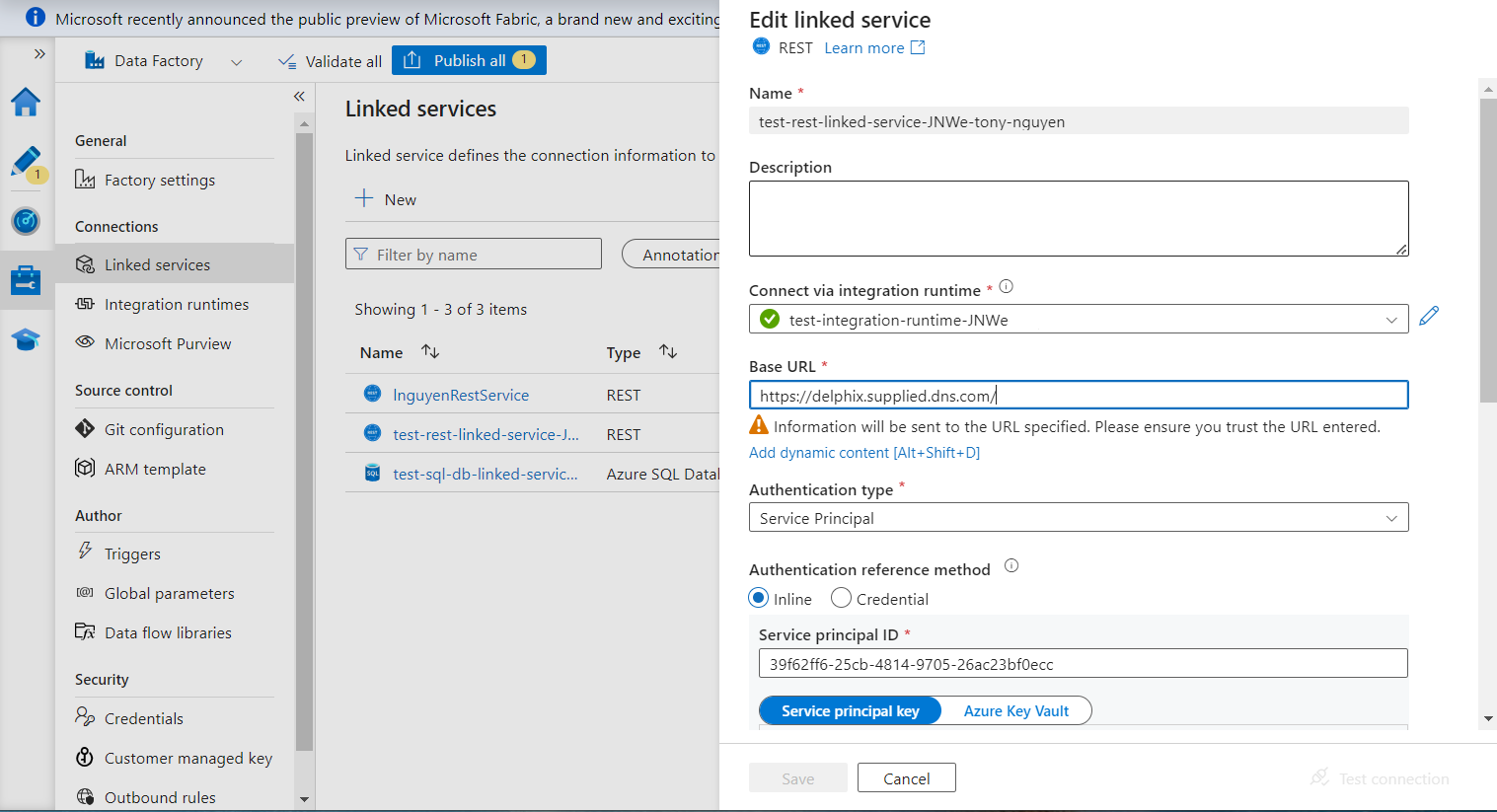The image size is (1497, 812).
Task: Sort linked services by Name column
Action: [429, 352]
